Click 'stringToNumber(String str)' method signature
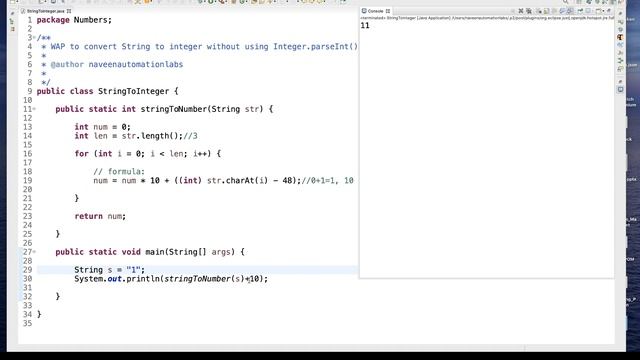The width and height of the screenshot is (640, 360). 202,109
